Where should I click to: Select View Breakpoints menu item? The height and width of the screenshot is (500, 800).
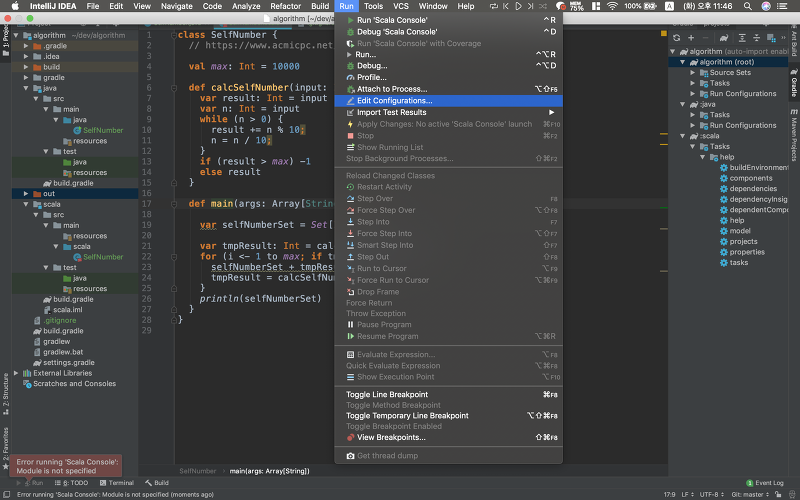448,437
